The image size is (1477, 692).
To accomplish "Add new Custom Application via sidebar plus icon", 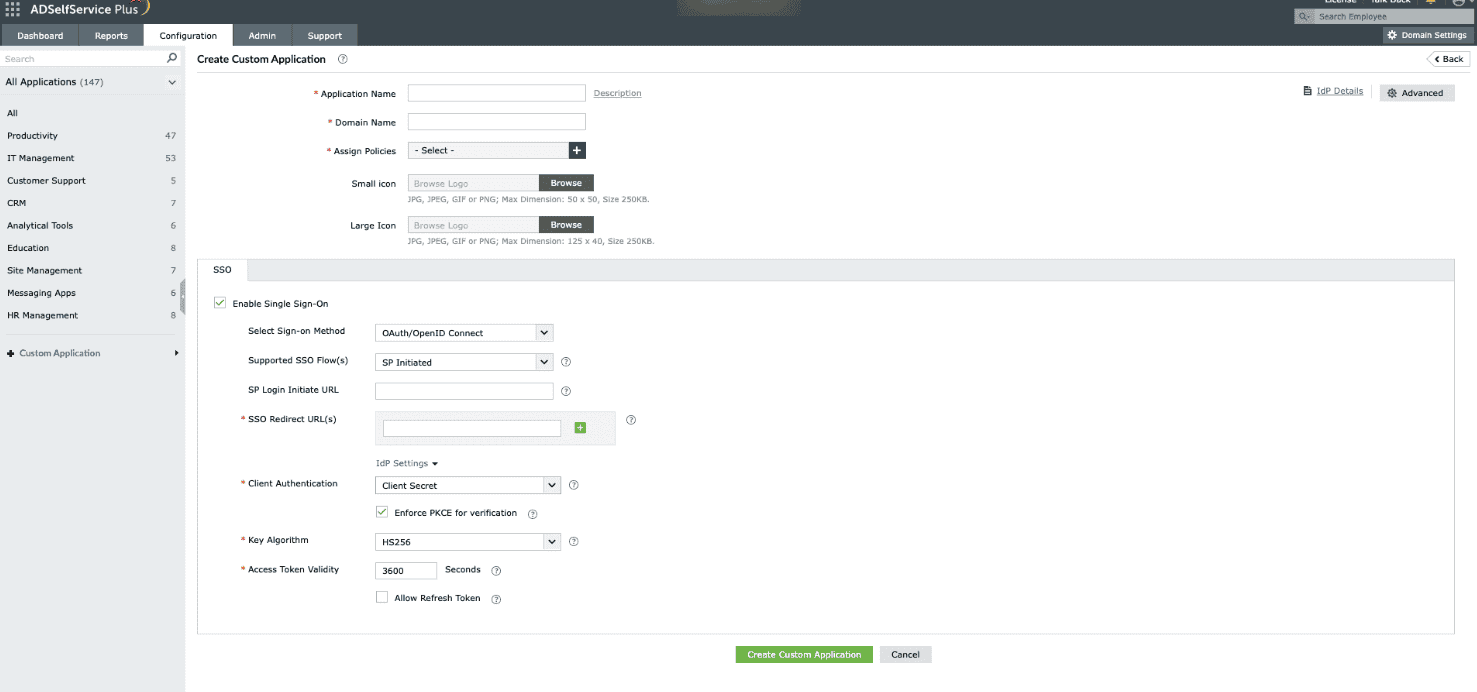I will pyautogui.click(x=9, y=352).
